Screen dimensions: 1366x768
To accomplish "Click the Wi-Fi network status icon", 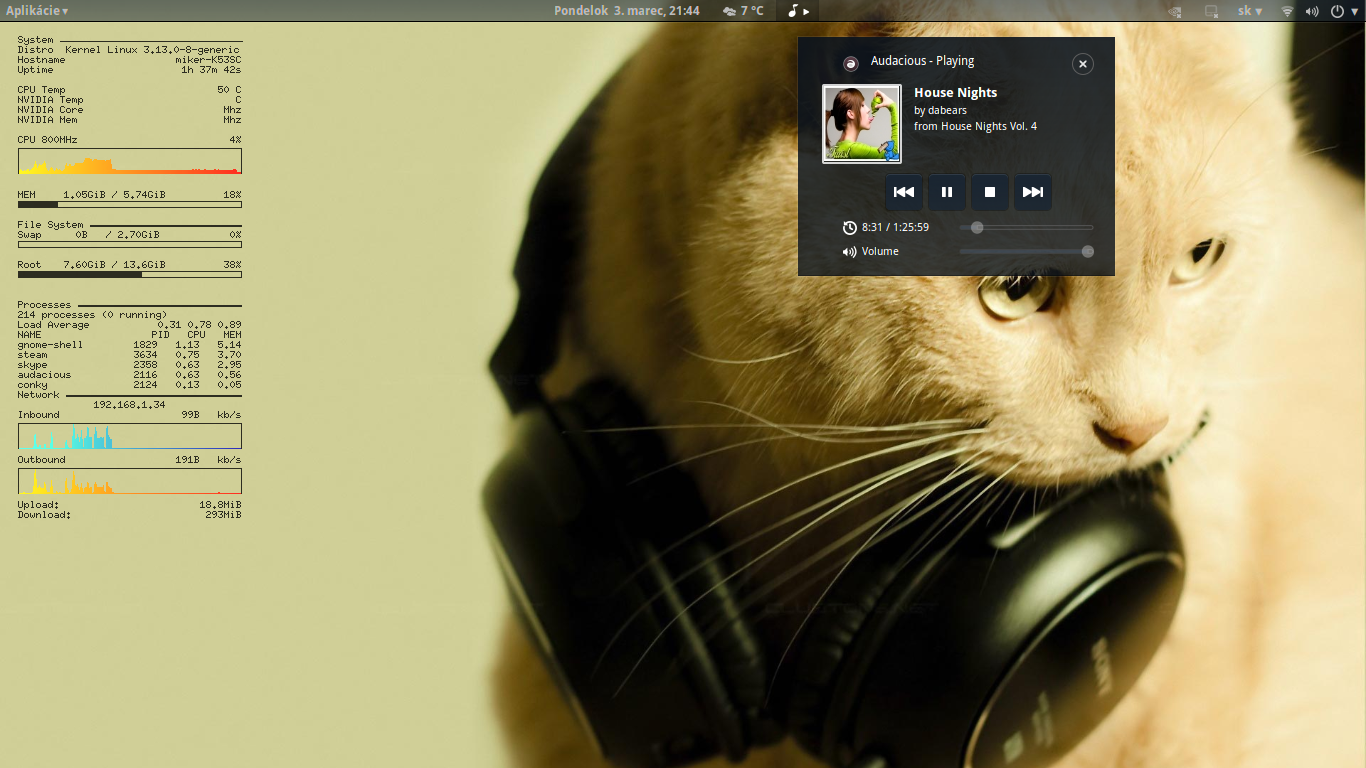I will 1287,12.
